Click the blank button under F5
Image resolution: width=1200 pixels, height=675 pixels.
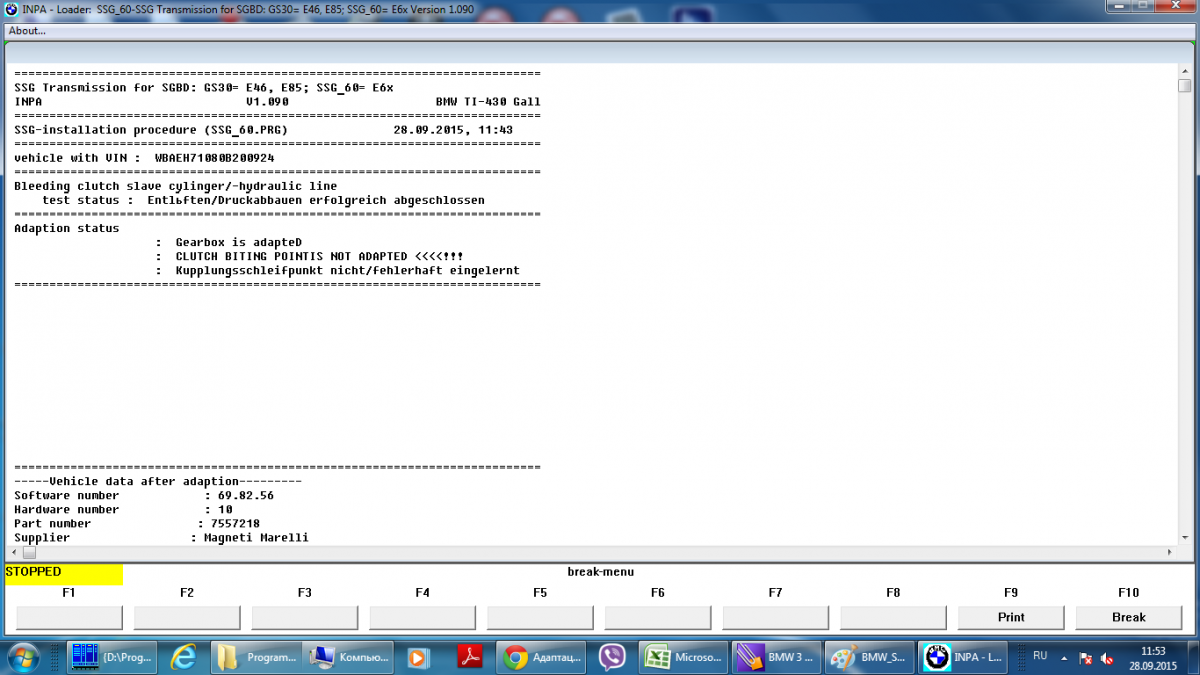pos(540,617)
